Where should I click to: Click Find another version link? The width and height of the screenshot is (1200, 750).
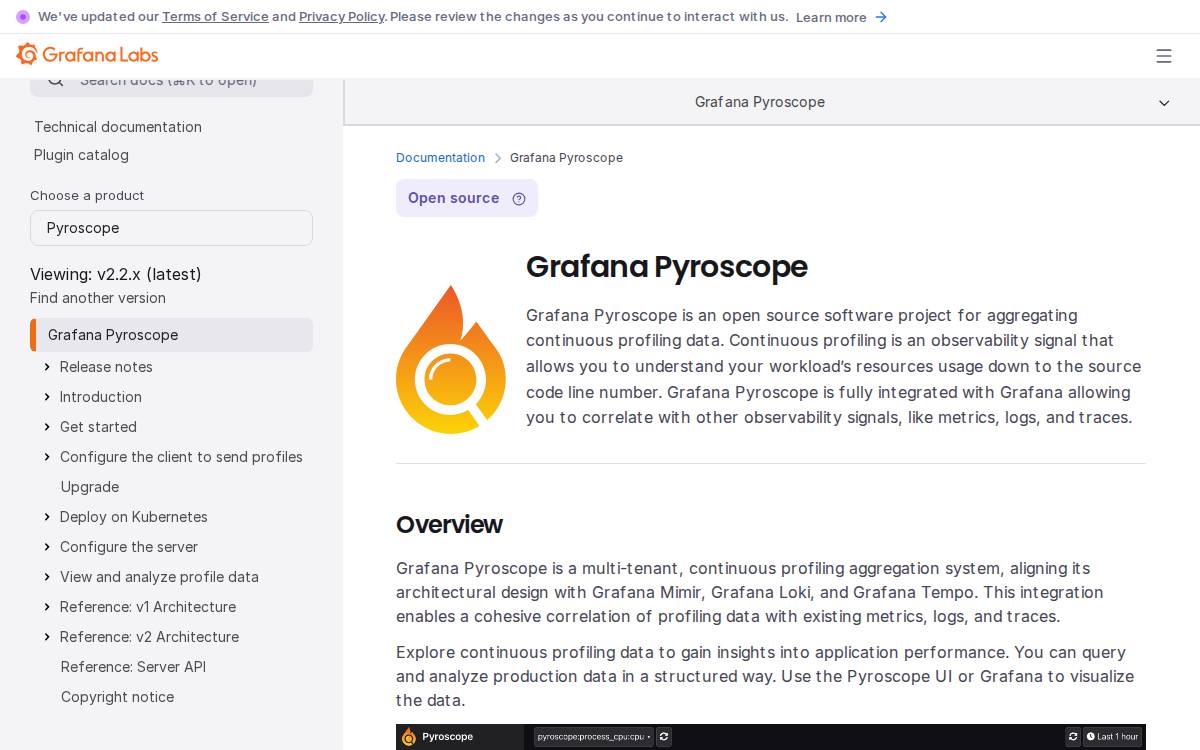click(x=98, y=298)
